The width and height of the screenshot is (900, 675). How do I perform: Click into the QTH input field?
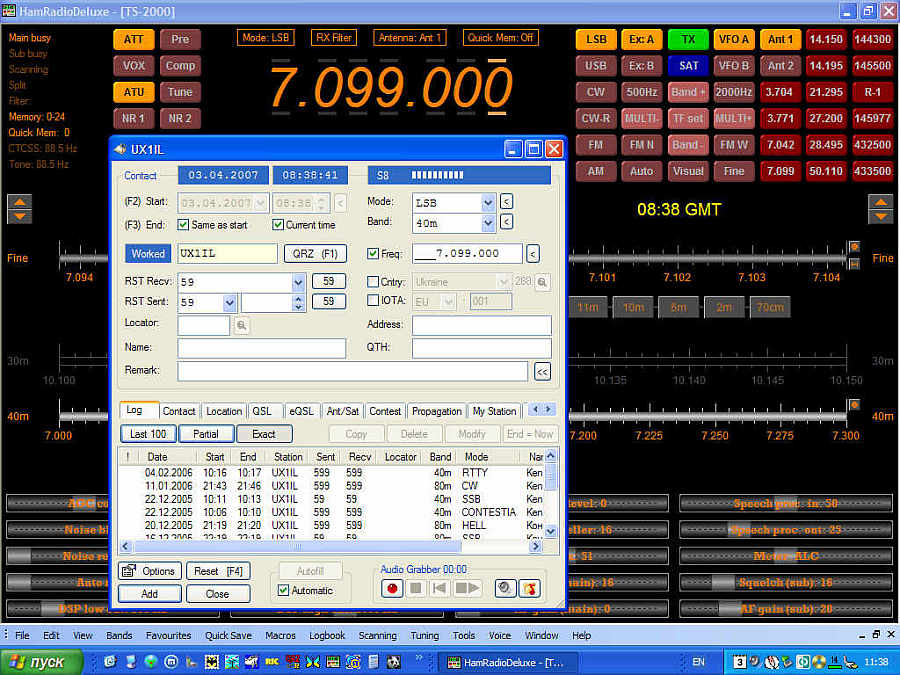pos(482,348)
